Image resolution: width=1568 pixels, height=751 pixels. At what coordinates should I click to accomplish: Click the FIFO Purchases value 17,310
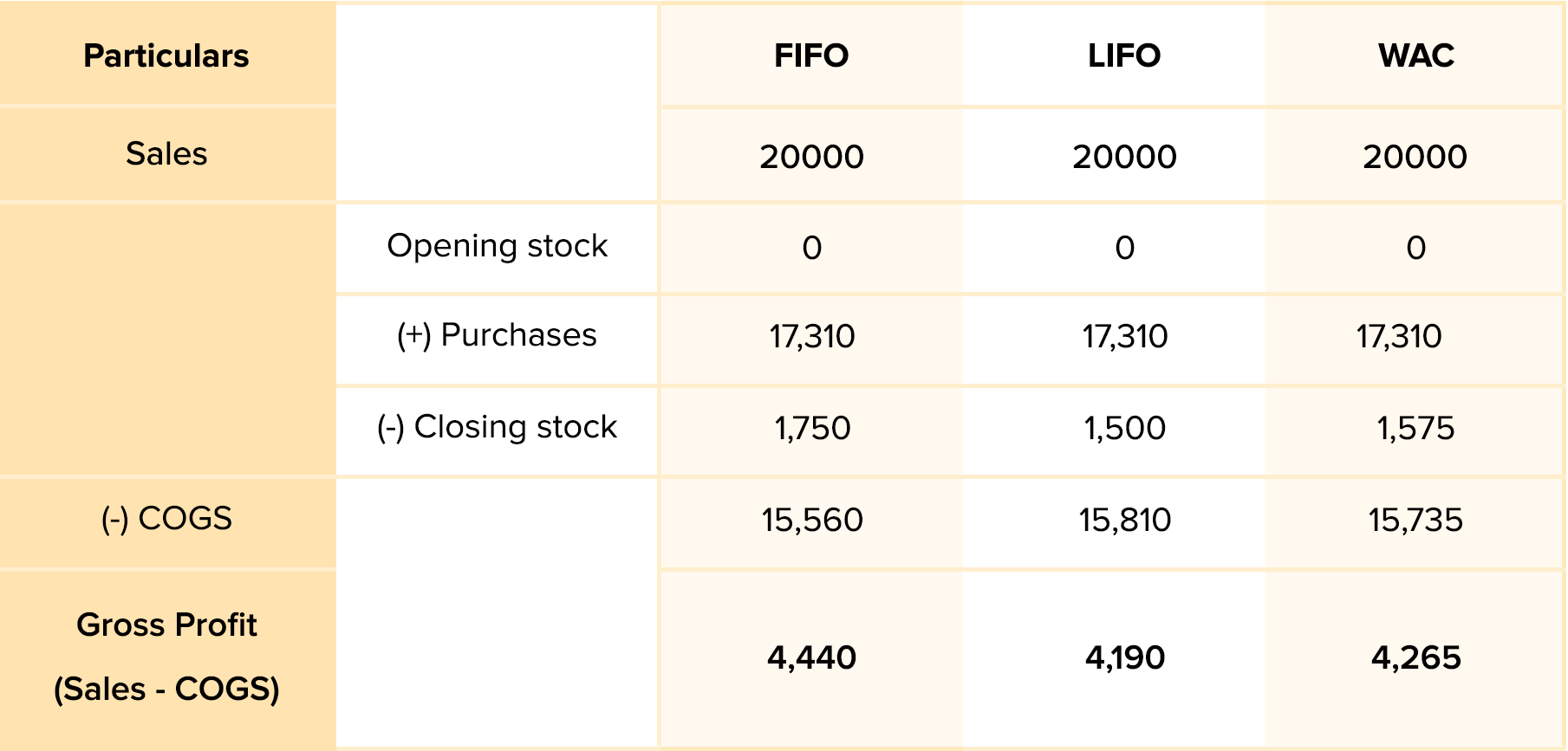point(812,336)
